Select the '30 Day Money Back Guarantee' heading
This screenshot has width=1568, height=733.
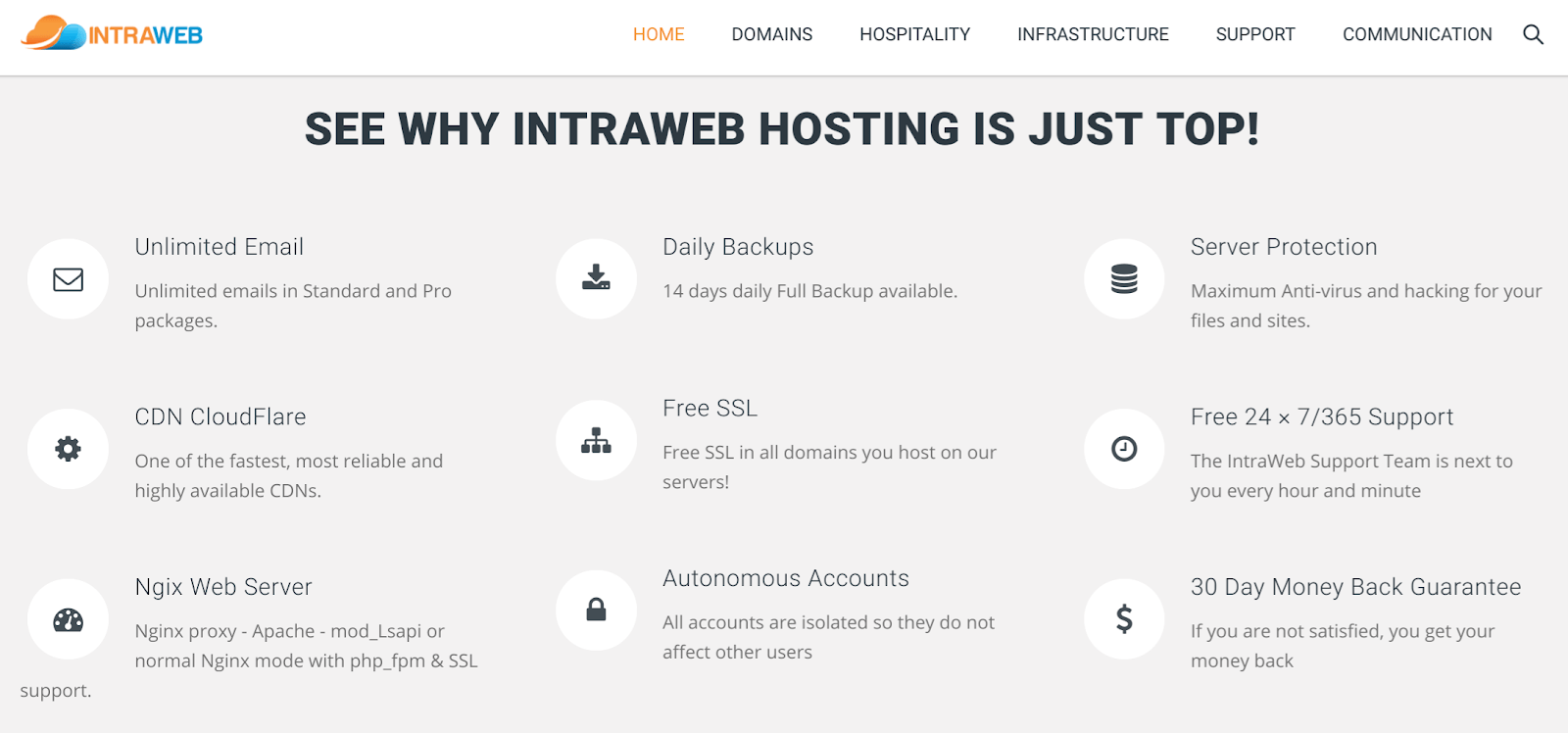pyautogui.click(x=1356, y=587)
